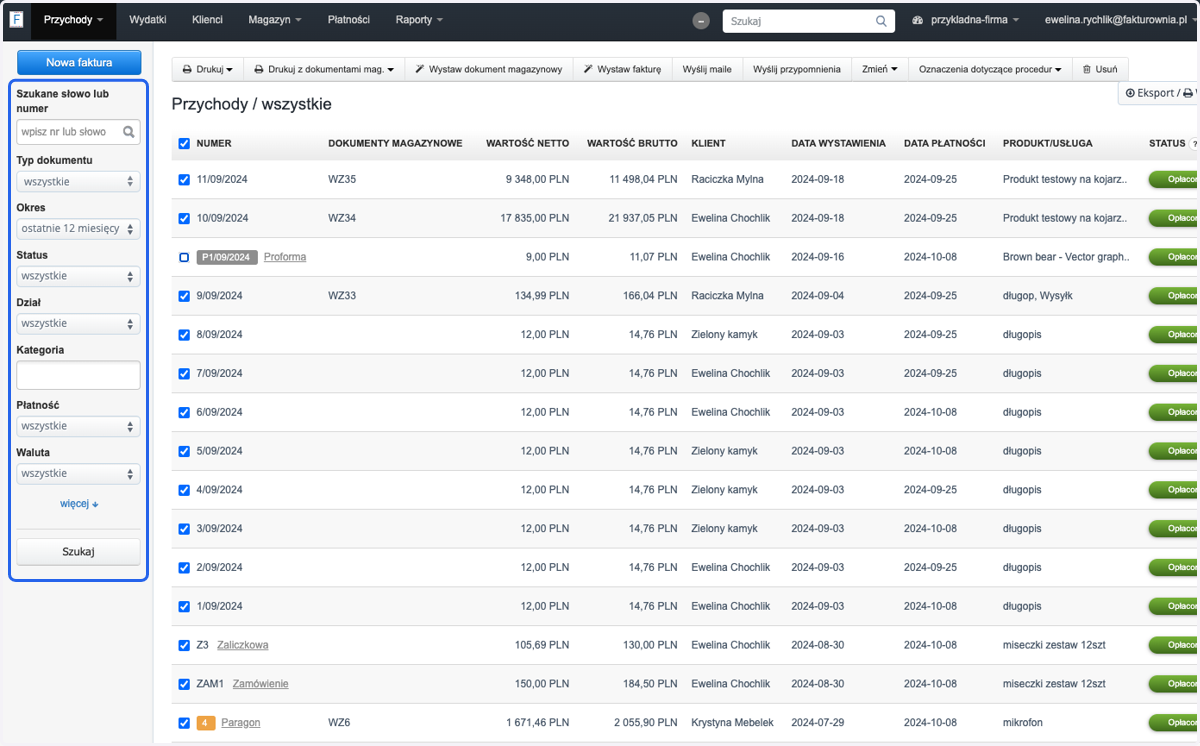Click Opłacone status of invoice 11/09/2024
This screenshot has width=1200, height=746.
pos(1174,179)
